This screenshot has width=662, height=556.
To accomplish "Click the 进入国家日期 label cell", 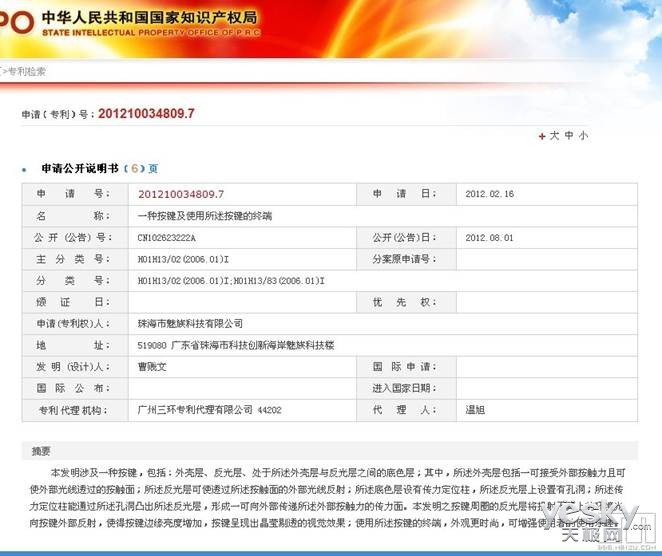I will pos(406,388).
